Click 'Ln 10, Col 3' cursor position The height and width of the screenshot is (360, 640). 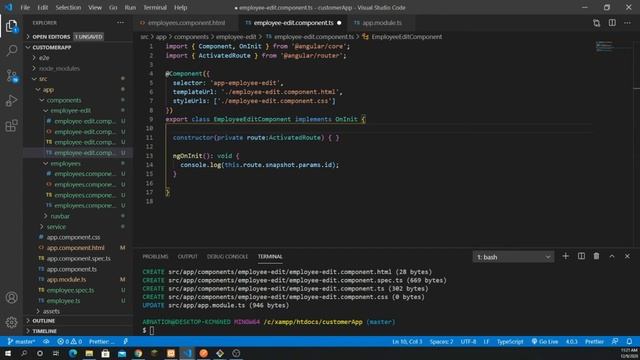coord(407,342)
